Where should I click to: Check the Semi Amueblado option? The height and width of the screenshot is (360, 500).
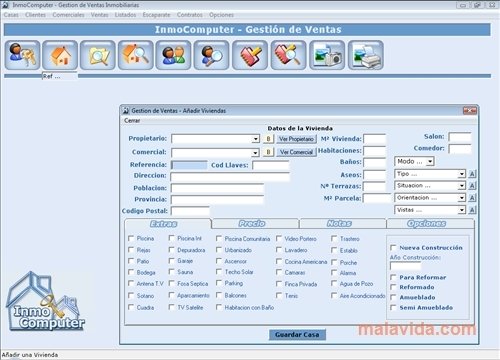click(393, 307)
